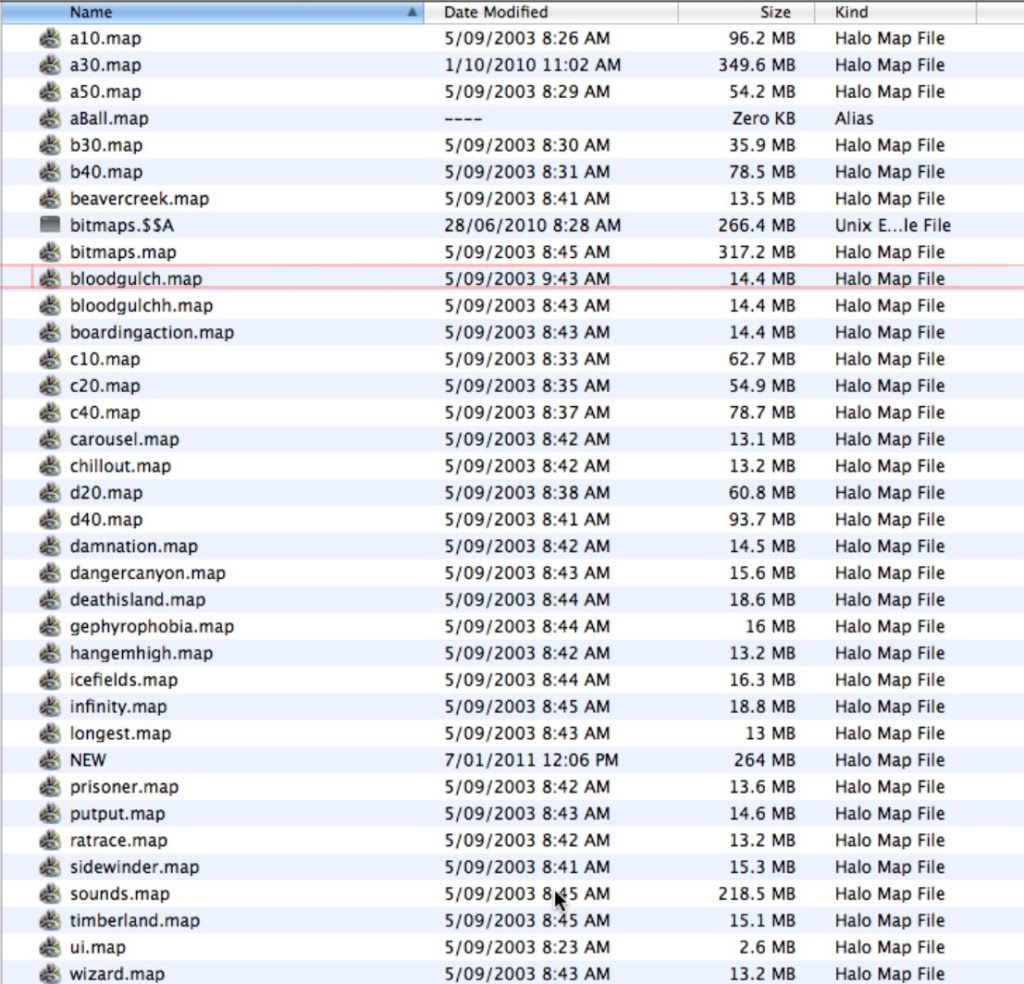The height and width of the screenshot is (984, 1024).
Task: Click the 1/10/2010 11:02 AM date
Action: point(532,65)
